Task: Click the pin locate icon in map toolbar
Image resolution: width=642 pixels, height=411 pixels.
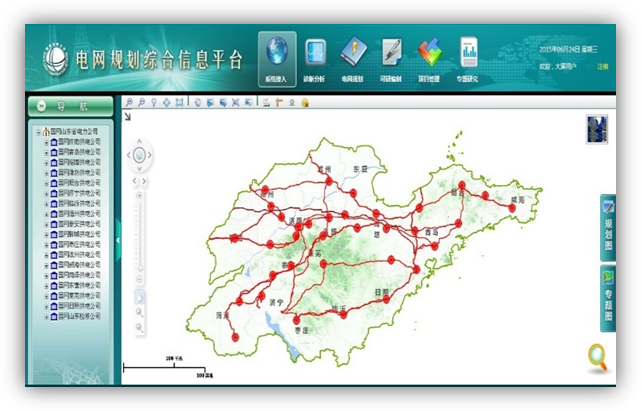Action: (x=154, y=102)
